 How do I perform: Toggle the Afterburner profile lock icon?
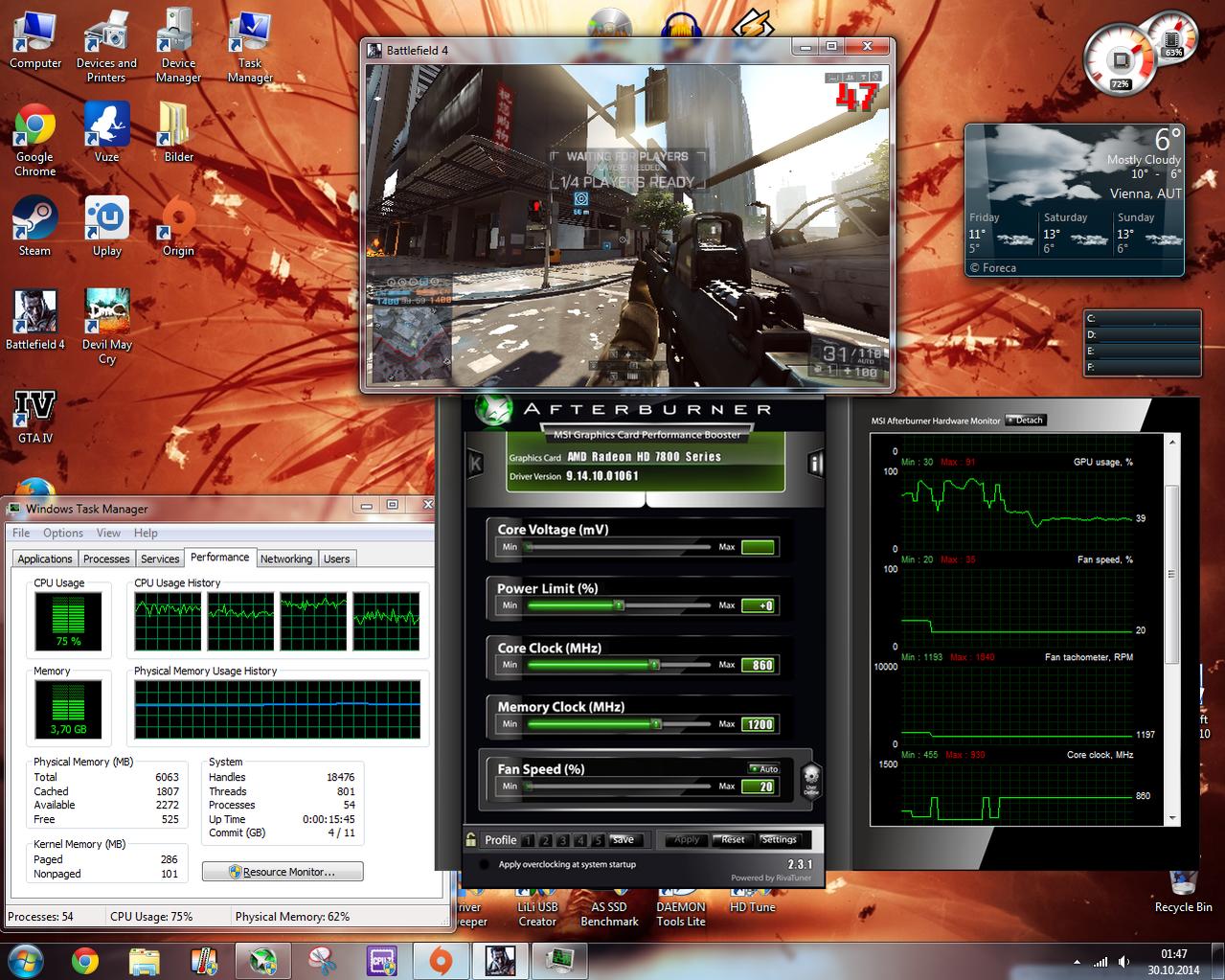point(471,839)
